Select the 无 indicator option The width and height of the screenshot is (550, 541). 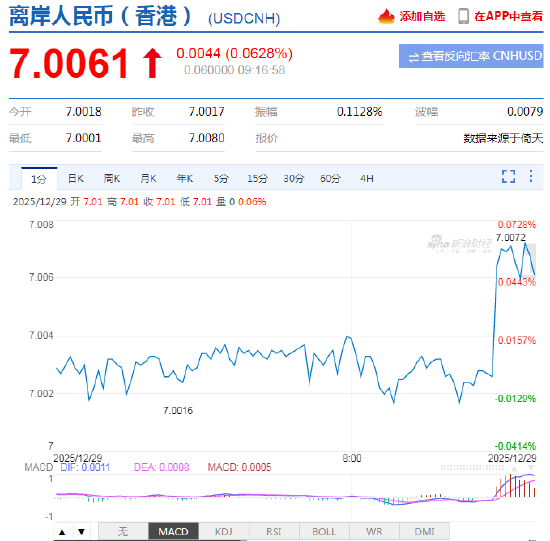coord(123,532)
